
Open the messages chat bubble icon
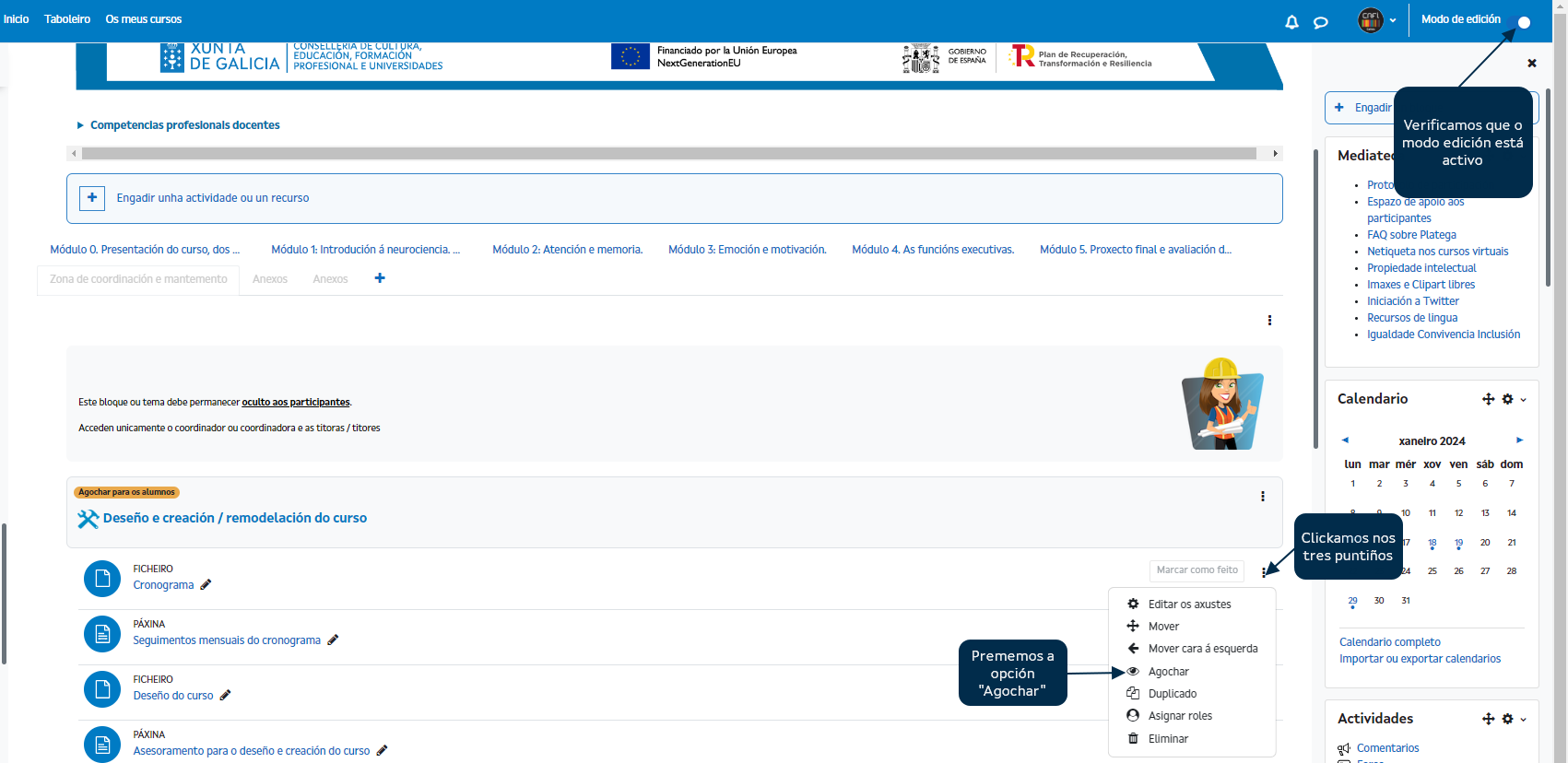1321,22
